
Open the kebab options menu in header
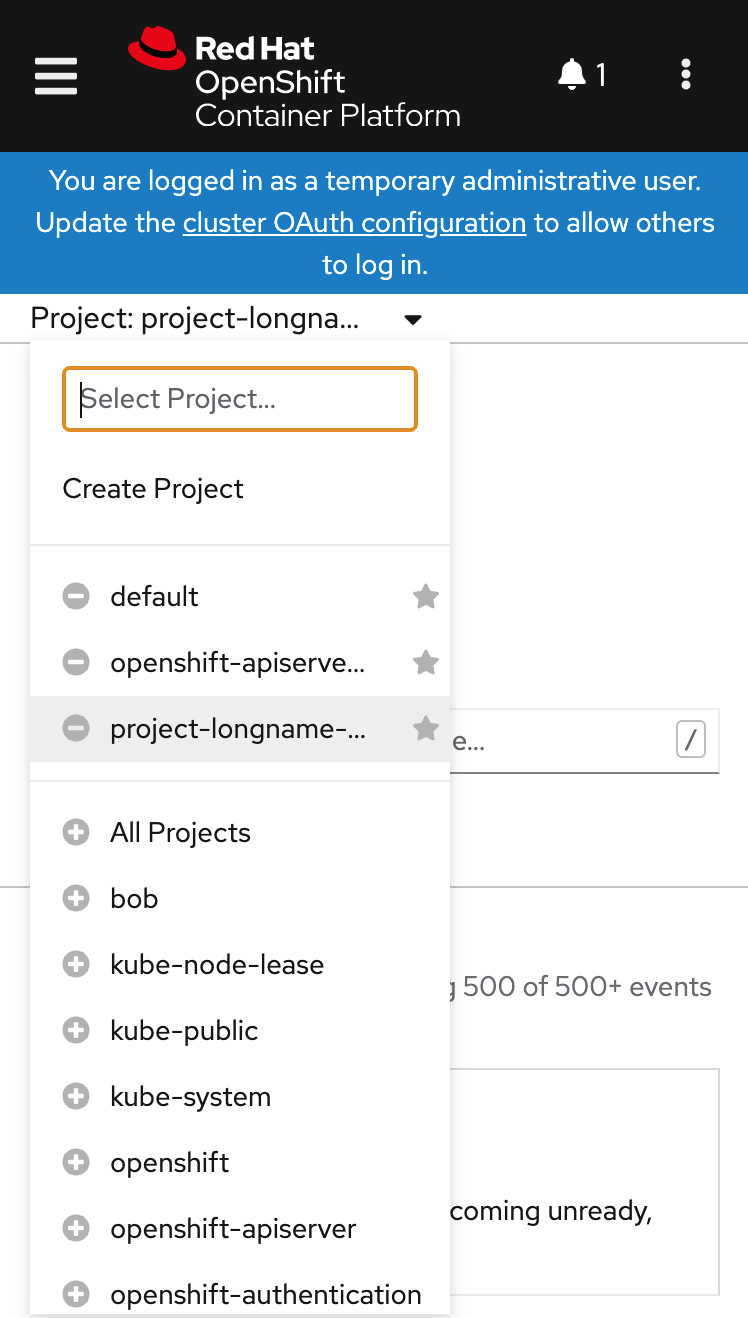(x=685, y=75)
